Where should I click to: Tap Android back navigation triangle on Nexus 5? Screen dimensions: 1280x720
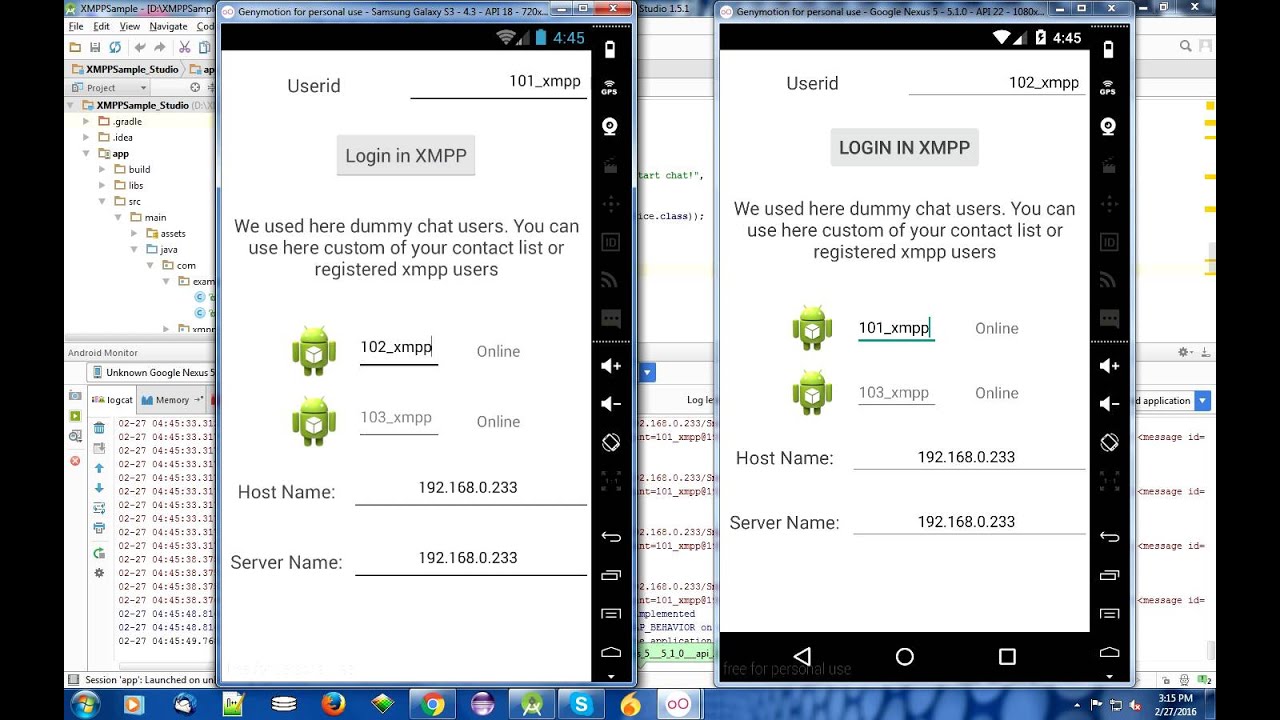tap(802, 656)
